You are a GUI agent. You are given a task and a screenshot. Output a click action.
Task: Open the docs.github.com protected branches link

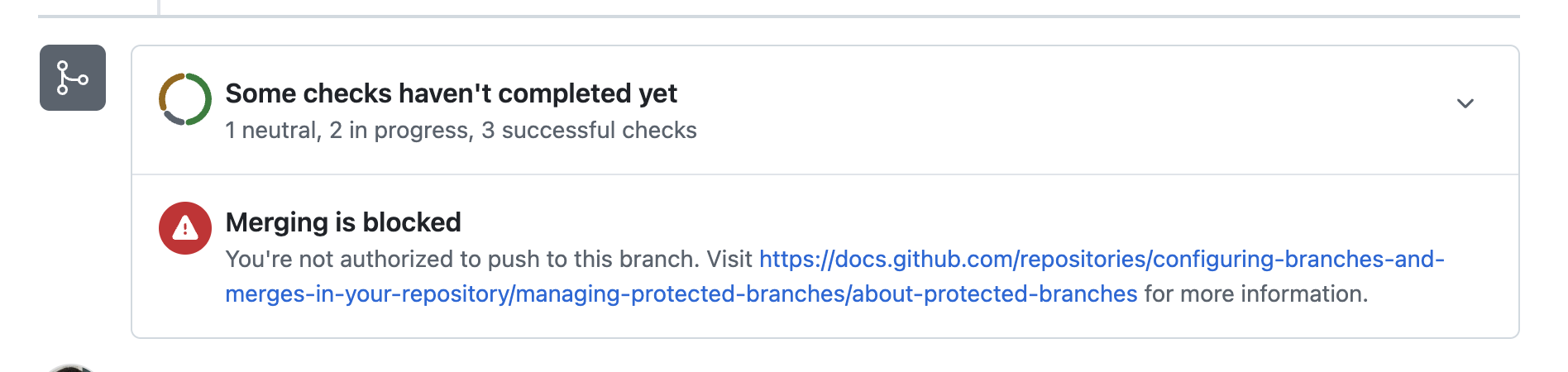click(1101, 260)
